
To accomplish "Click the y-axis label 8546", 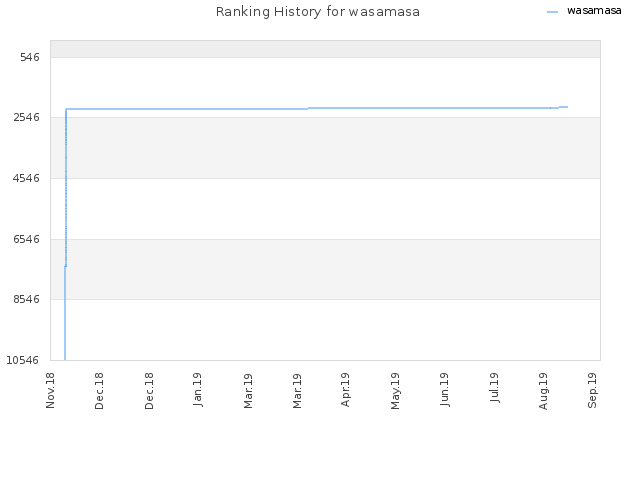I will 27,299.
